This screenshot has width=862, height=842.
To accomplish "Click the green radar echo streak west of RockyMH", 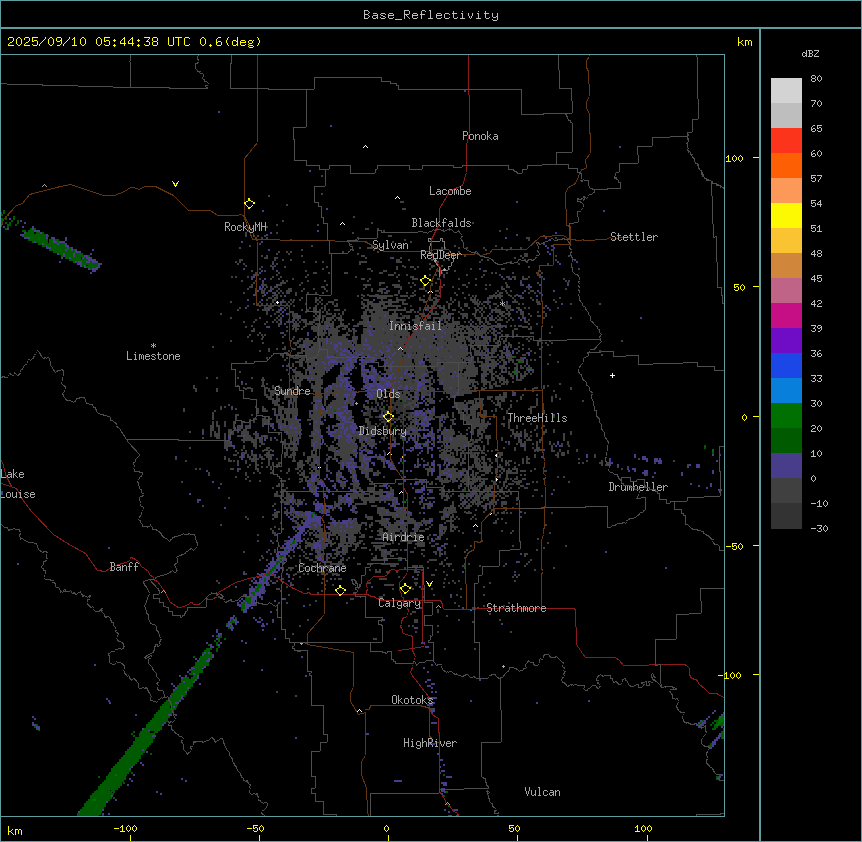I will coord(62,248).
